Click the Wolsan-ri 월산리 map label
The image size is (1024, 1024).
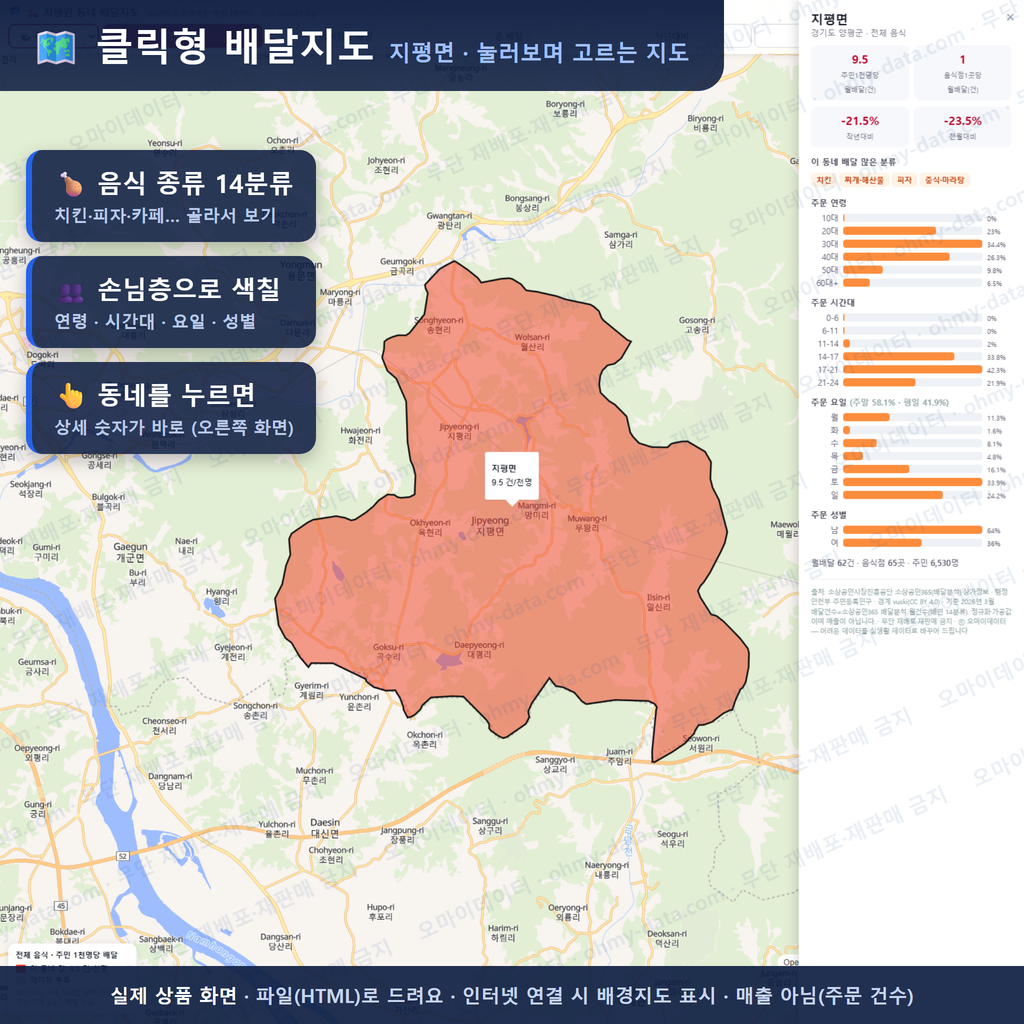pyautogui.click(x=532, y=342)
